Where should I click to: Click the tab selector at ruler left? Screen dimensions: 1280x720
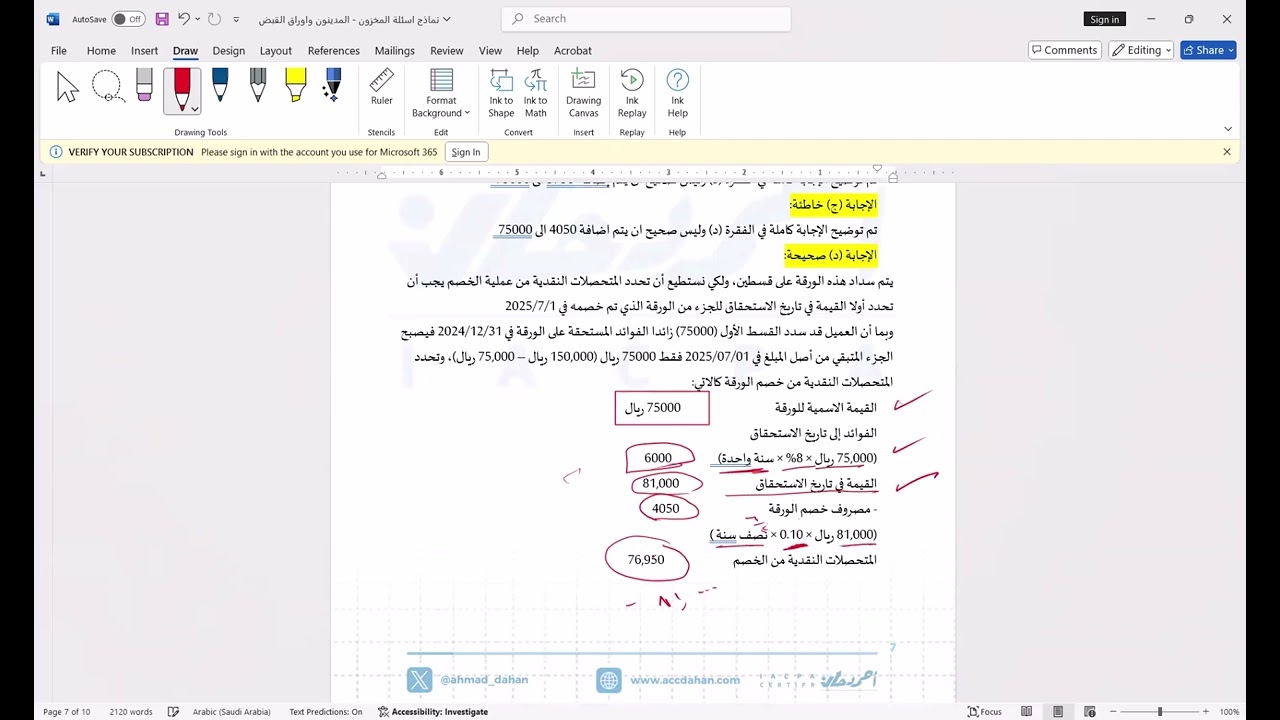pyautogui.click(x=42, y=174)
